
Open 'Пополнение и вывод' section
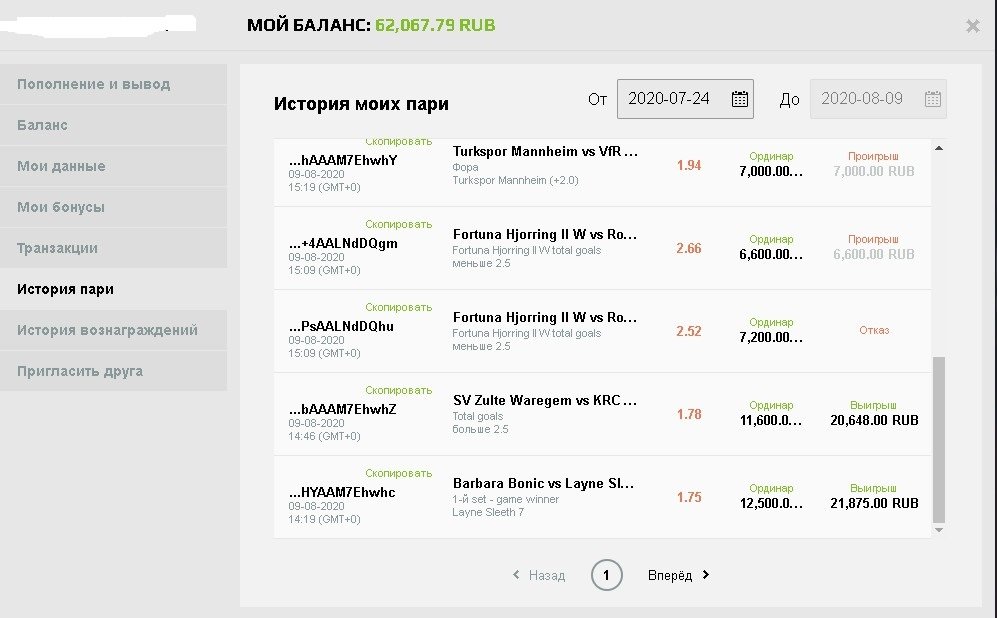93,84
